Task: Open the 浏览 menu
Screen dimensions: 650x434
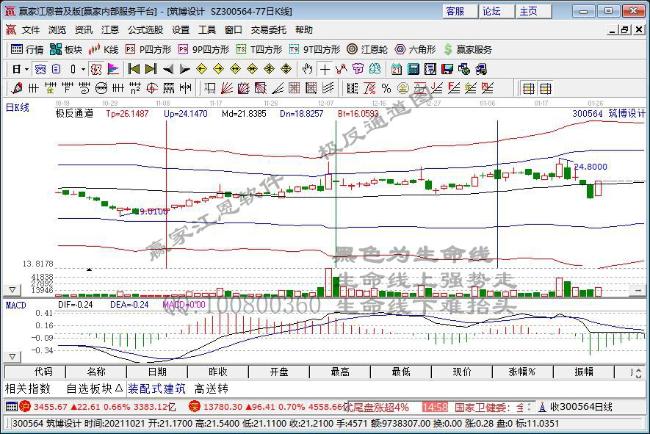Action: tap(57, 30)
